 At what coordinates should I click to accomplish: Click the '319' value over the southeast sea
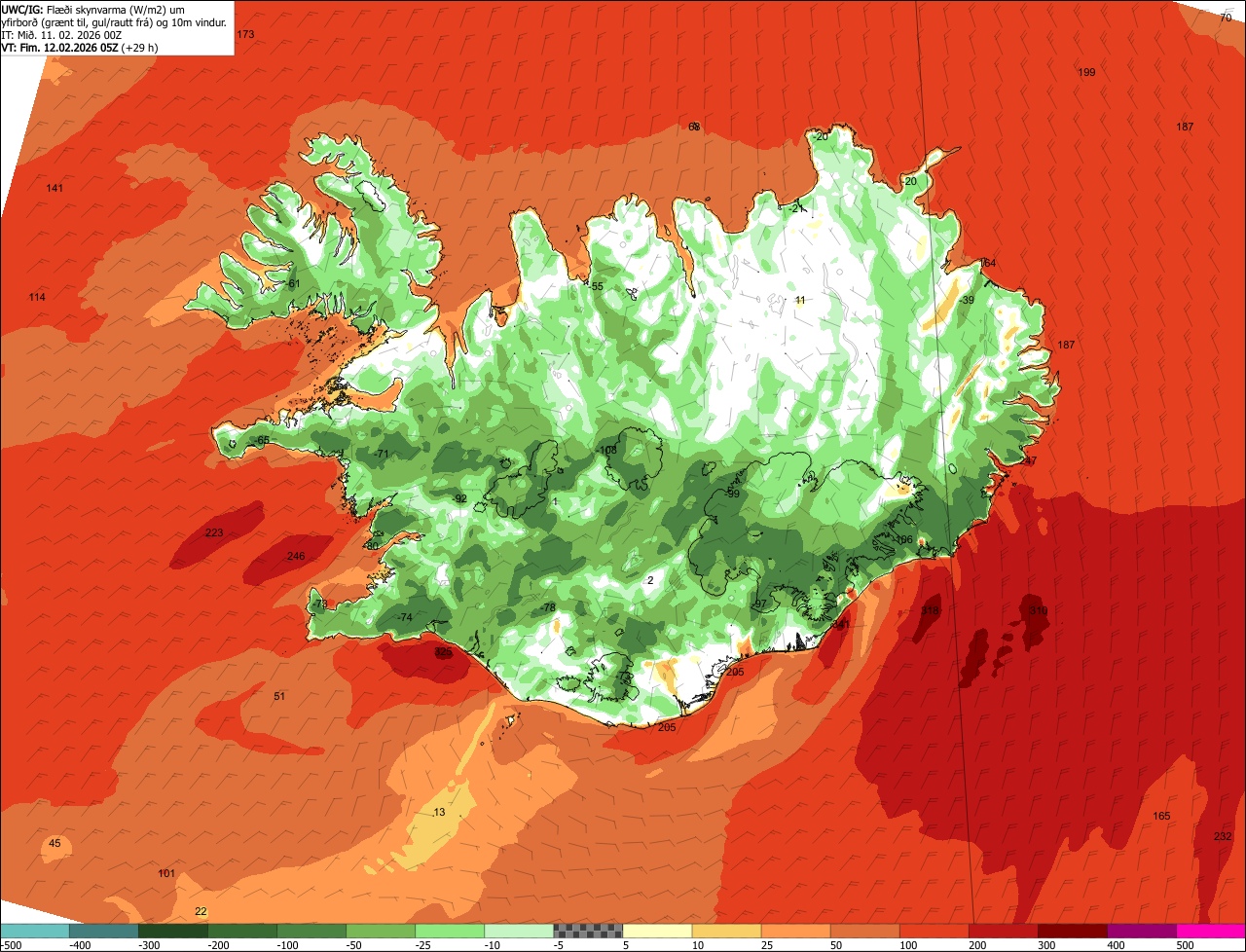point(1039,611)
